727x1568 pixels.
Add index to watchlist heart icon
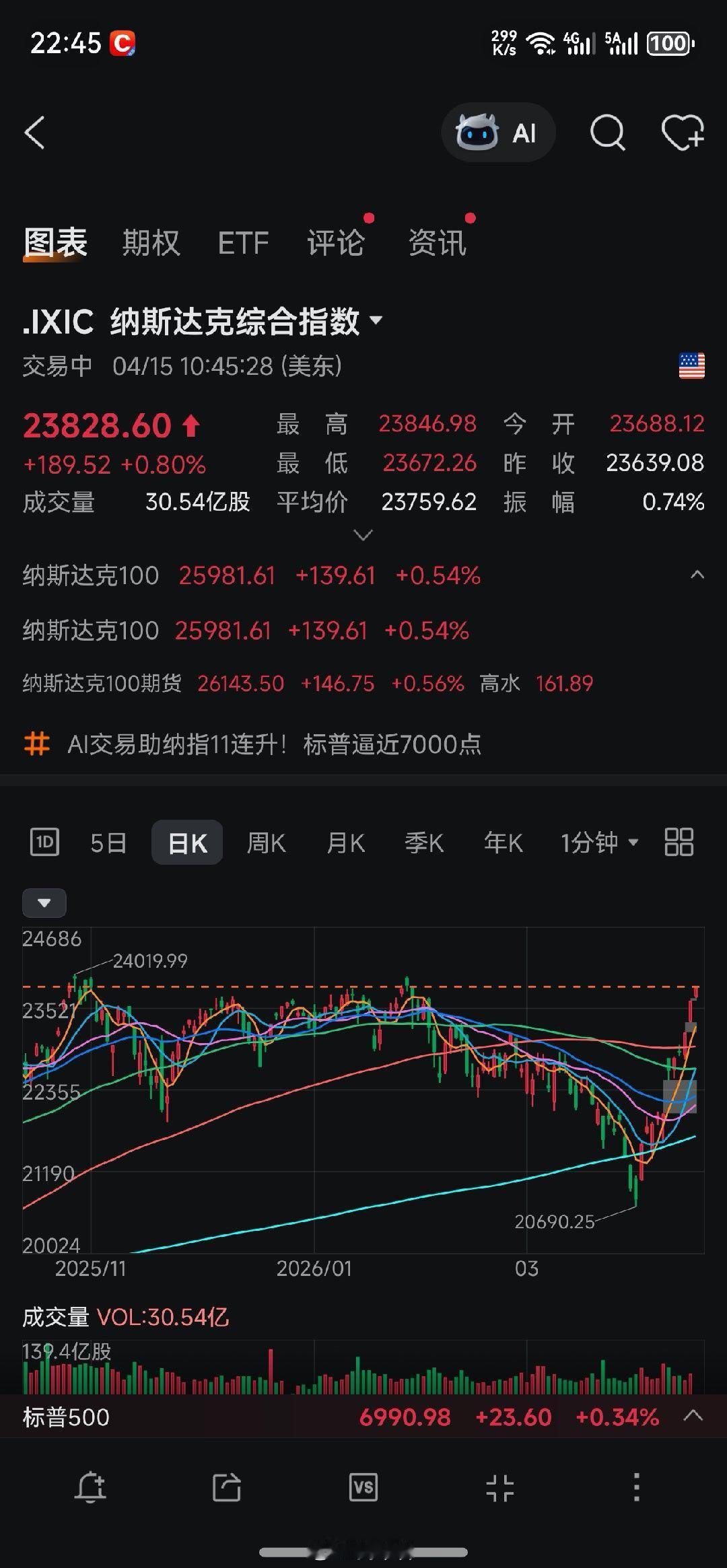(682, 133)
